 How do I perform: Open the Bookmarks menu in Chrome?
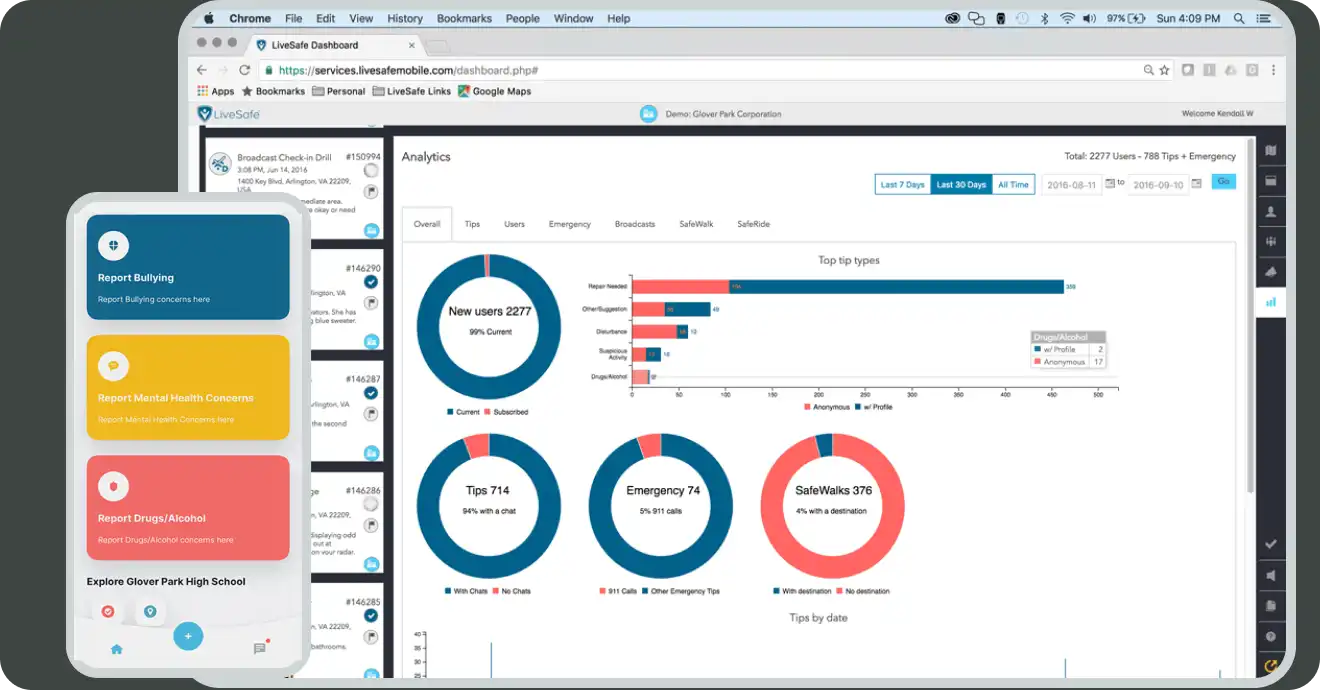tap(464, 18)
